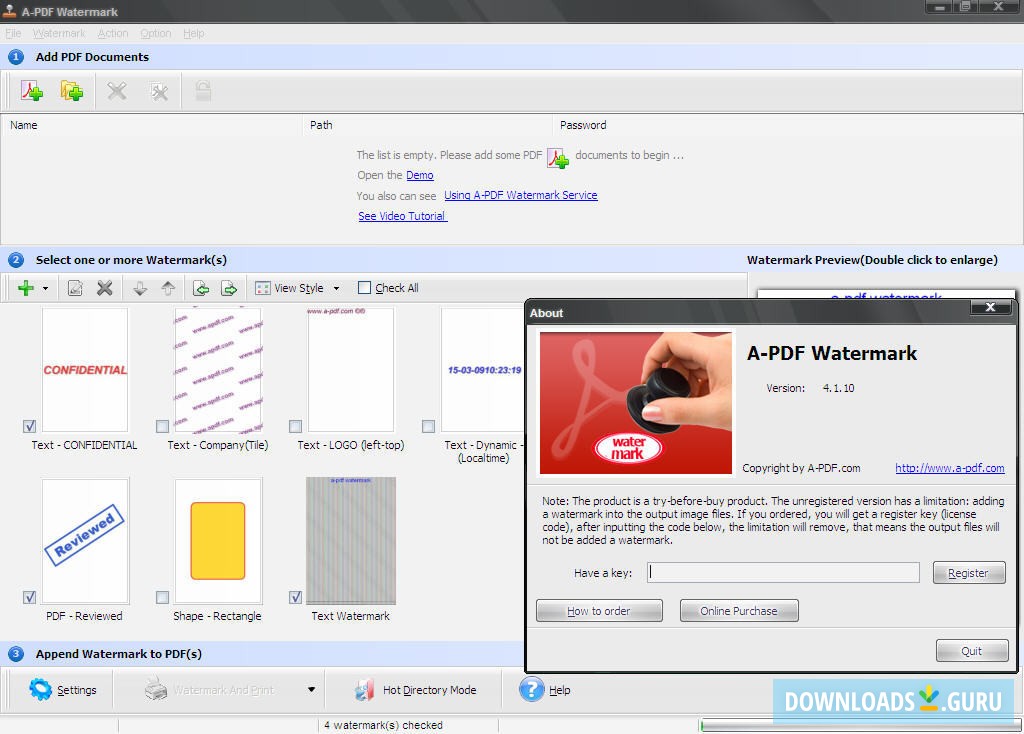
Task: Click the Add PDF file toolbar icon
Action: click(x=31, y=91)
